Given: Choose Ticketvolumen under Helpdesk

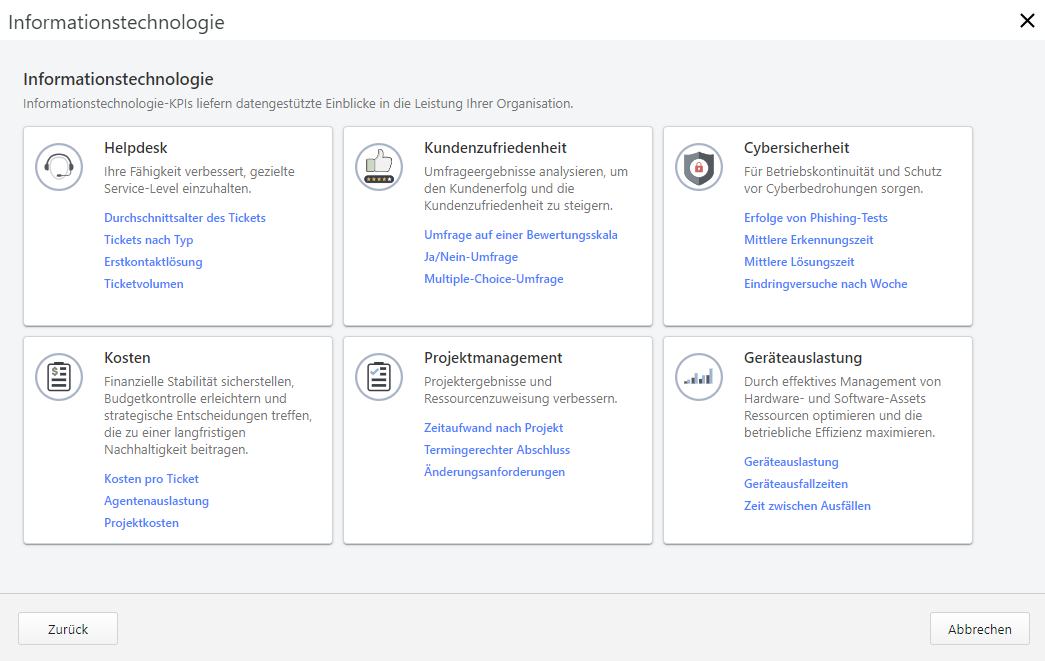Looking at the screenshot, I should pyautogui.click(x=144, y=283).
